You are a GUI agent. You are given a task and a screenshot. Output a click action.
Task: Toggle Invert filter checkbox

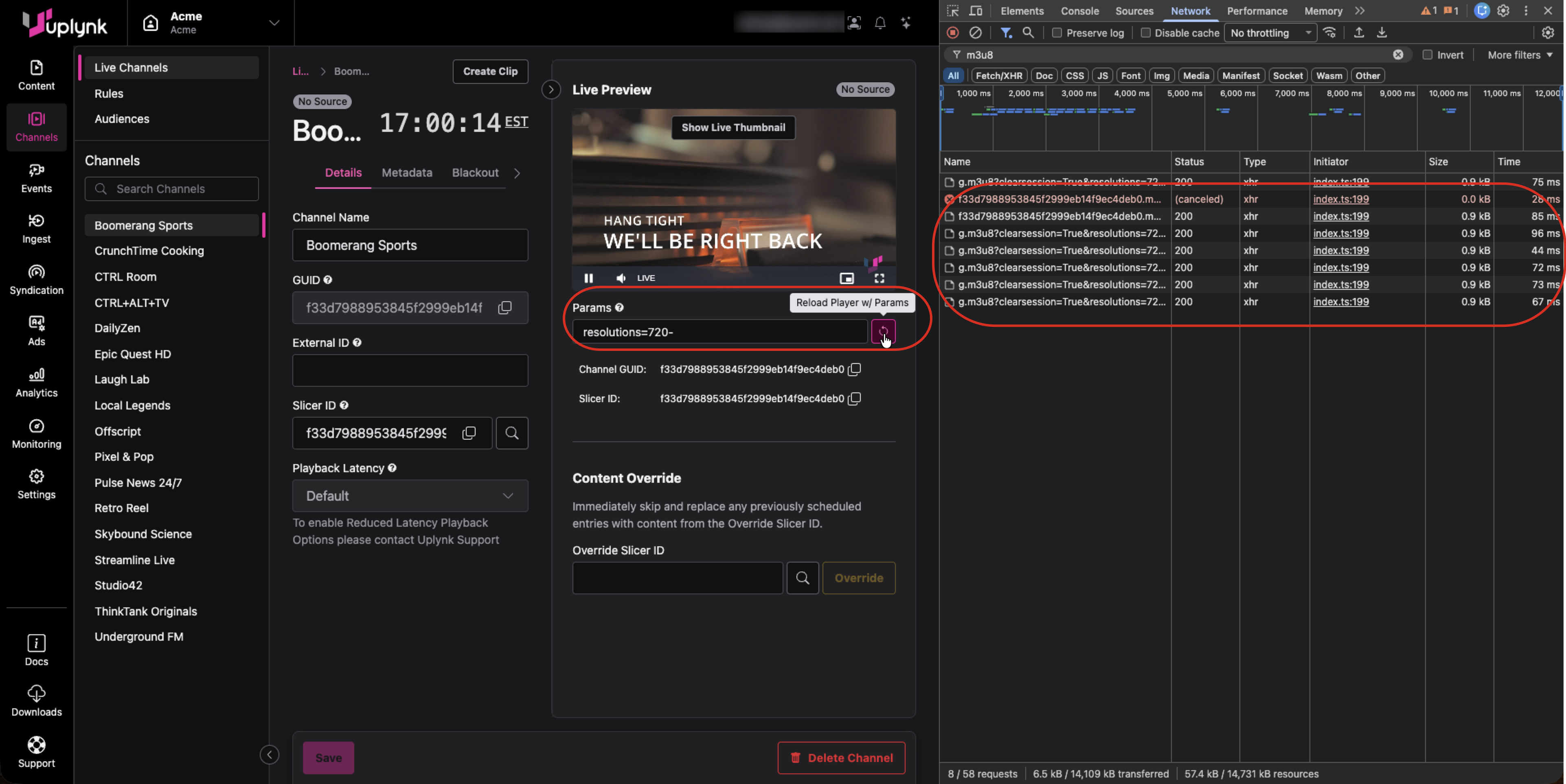click(x=1428, y=55)
